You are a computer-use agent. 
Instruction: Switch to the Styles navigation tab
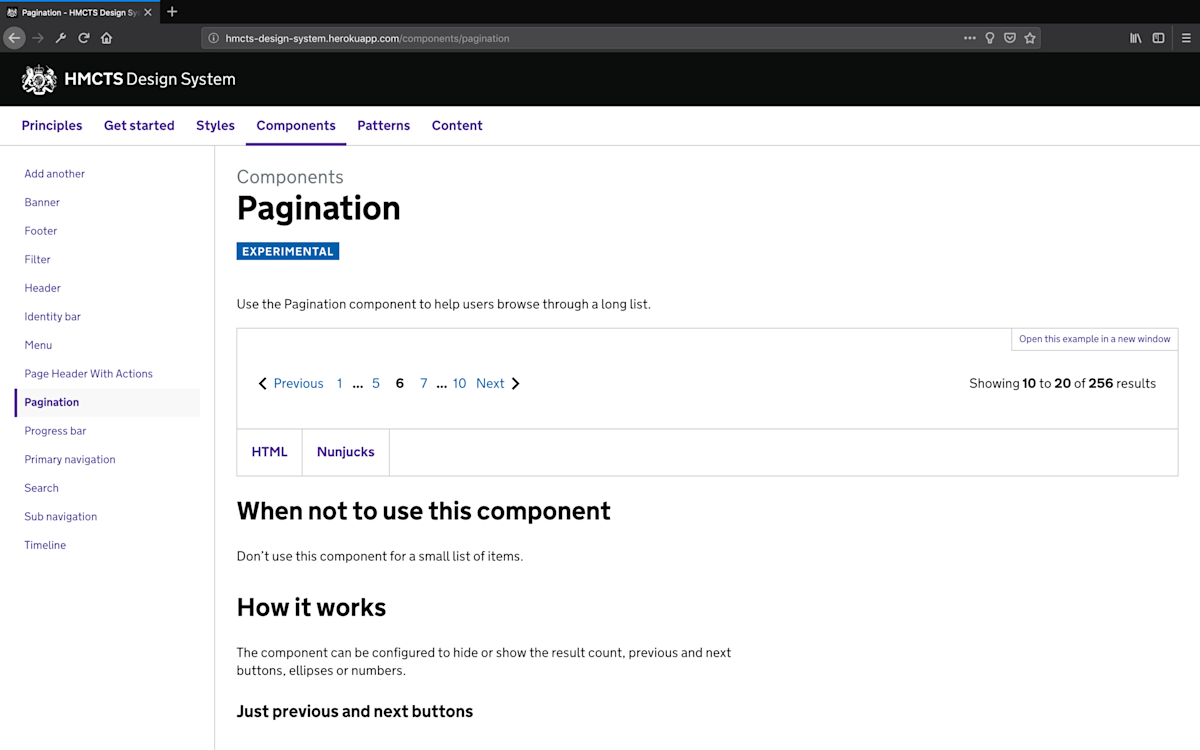pyautogui.click(x=215, y=125)
